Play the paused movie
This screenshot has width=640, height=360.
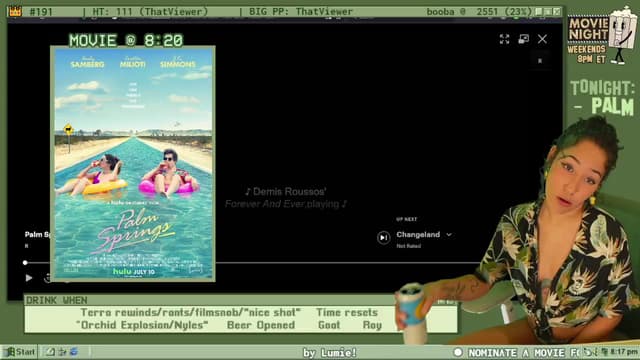(x=29, y=278)
